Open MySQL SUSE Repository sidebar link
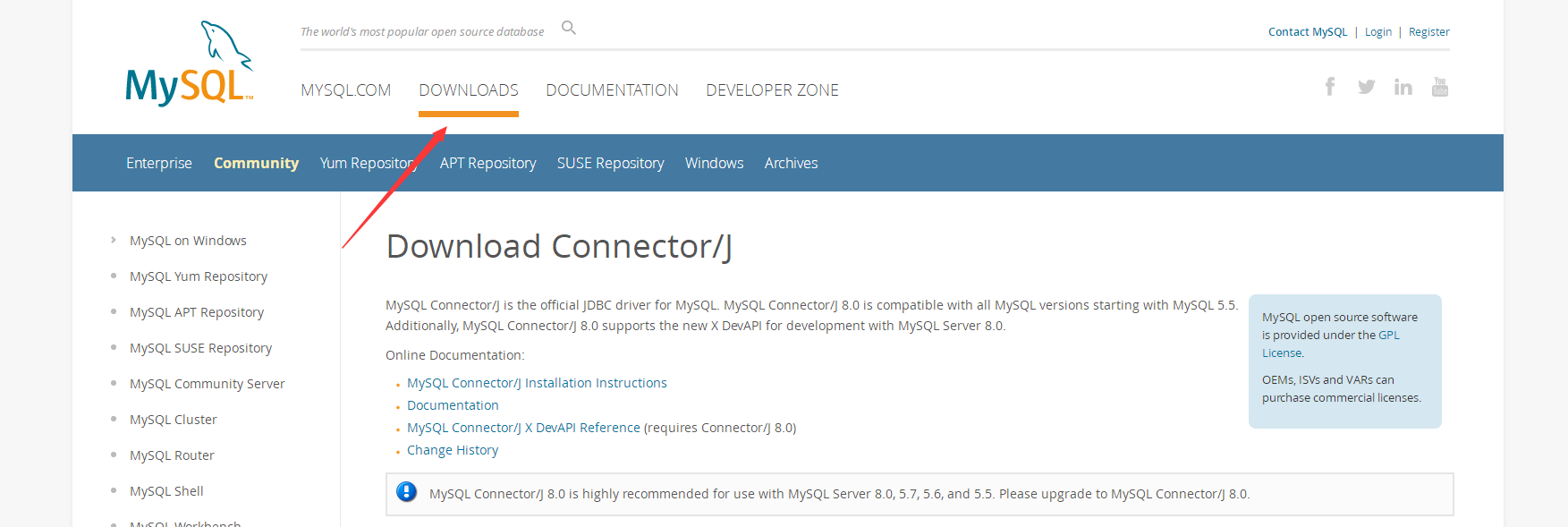The image size is (1568, 527). pyautogui.click(x=200, y=348)
